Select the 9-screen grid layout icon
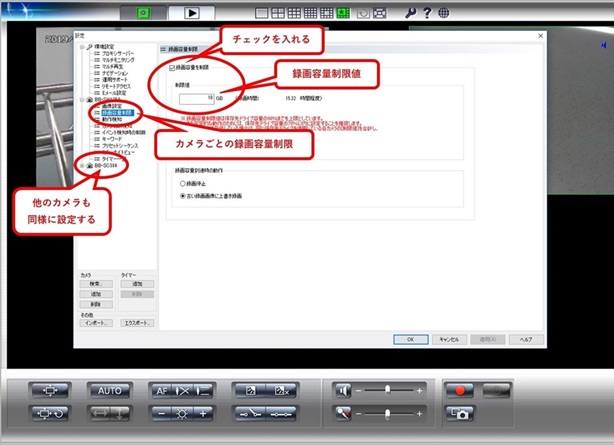Screen dimensions: 614x445 pyautogui.click(x=294, y=13)
